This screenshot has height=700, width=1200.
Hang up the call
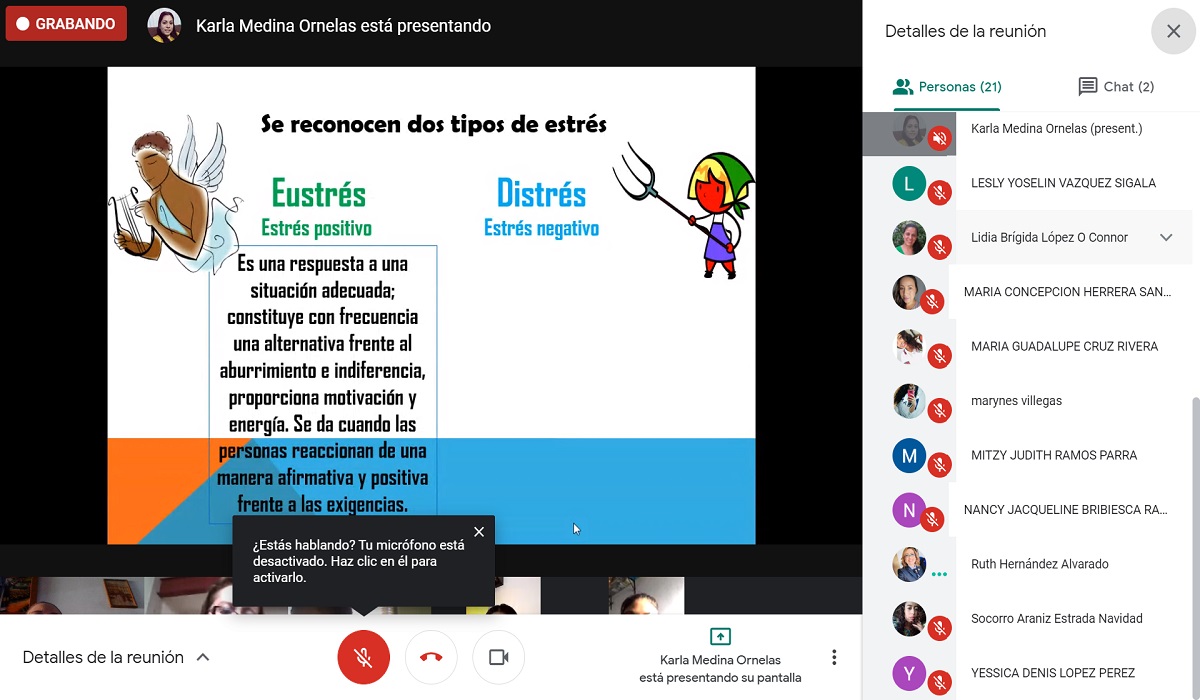point(431,657)
